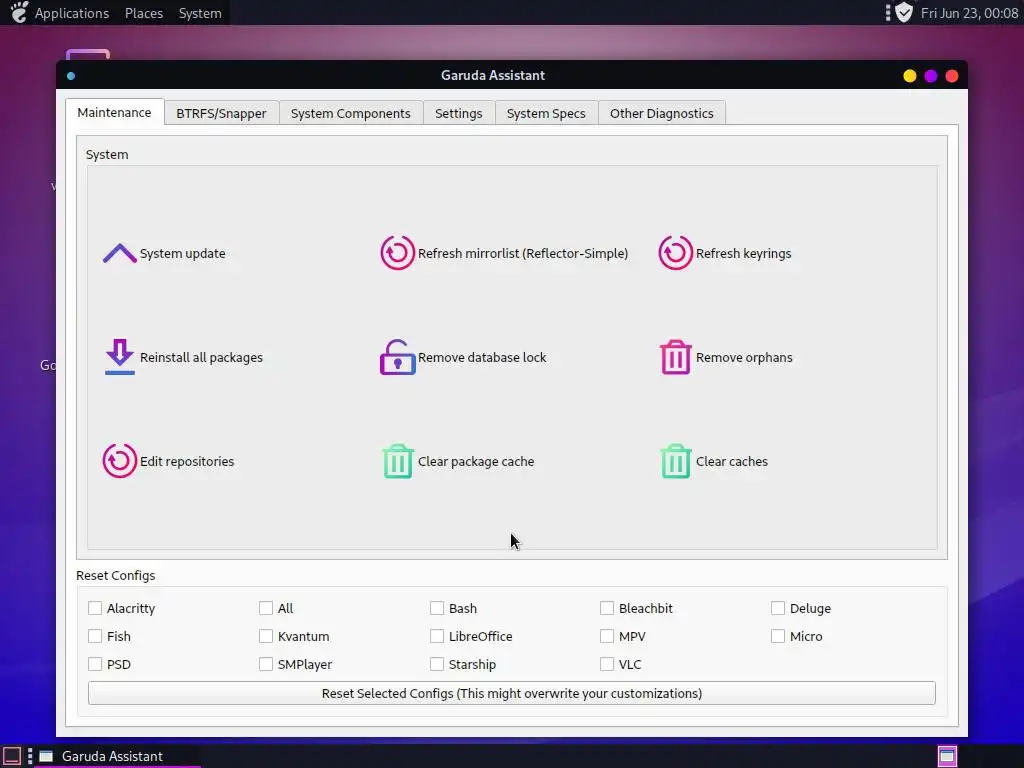Toggle the Fish checkbox
1024x768 pixels.
(x=95, y=636)
